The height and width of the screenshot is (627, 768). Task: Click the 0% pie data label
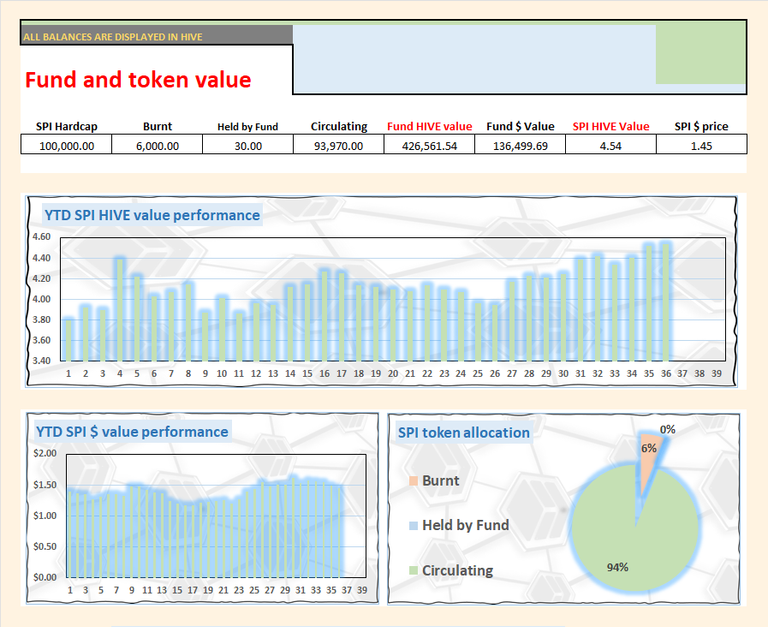[x=668, y=430]
